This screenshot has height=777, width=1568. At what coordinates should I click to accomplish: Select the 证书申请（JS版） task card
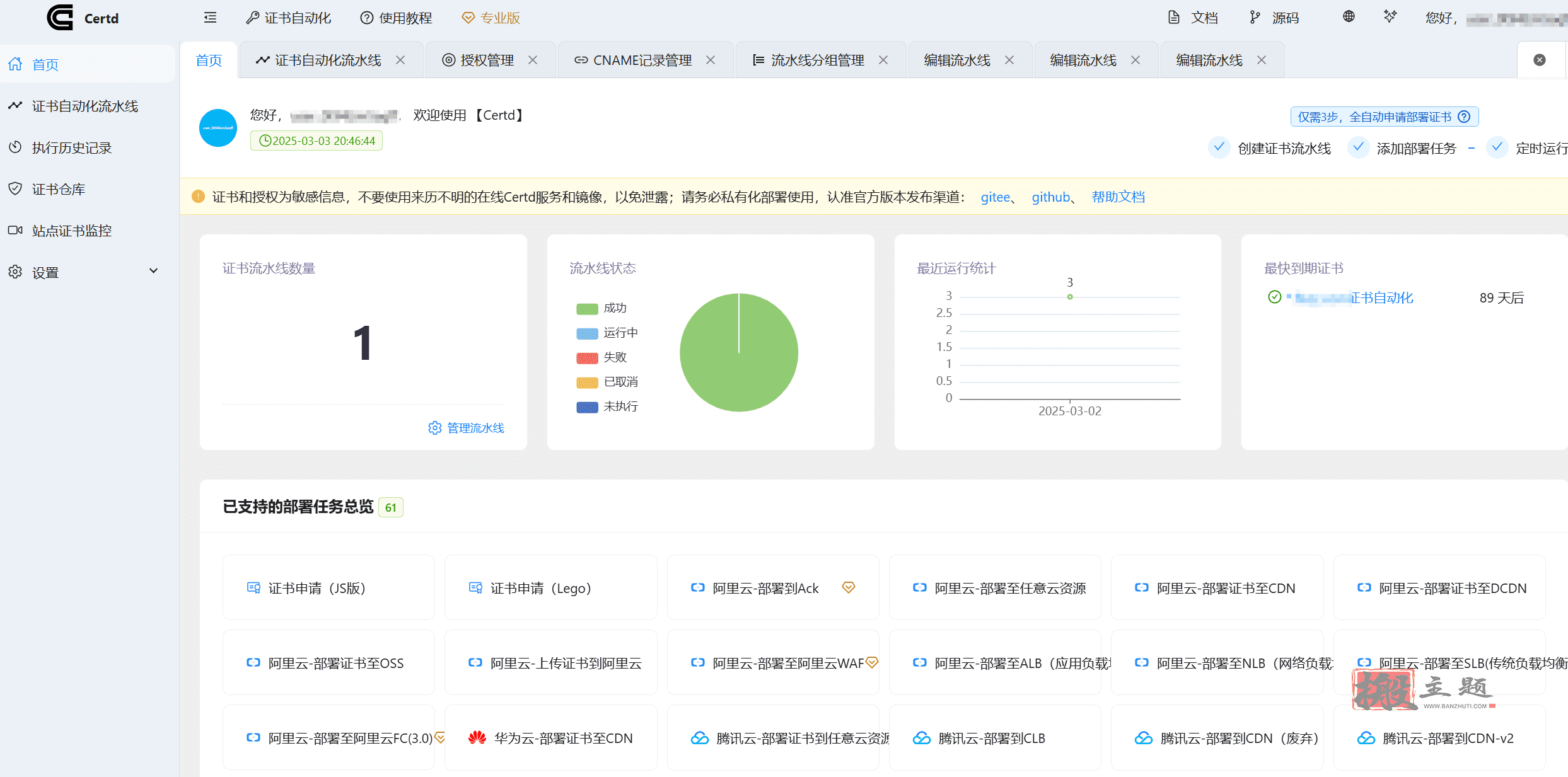click(x=328, y=587)
